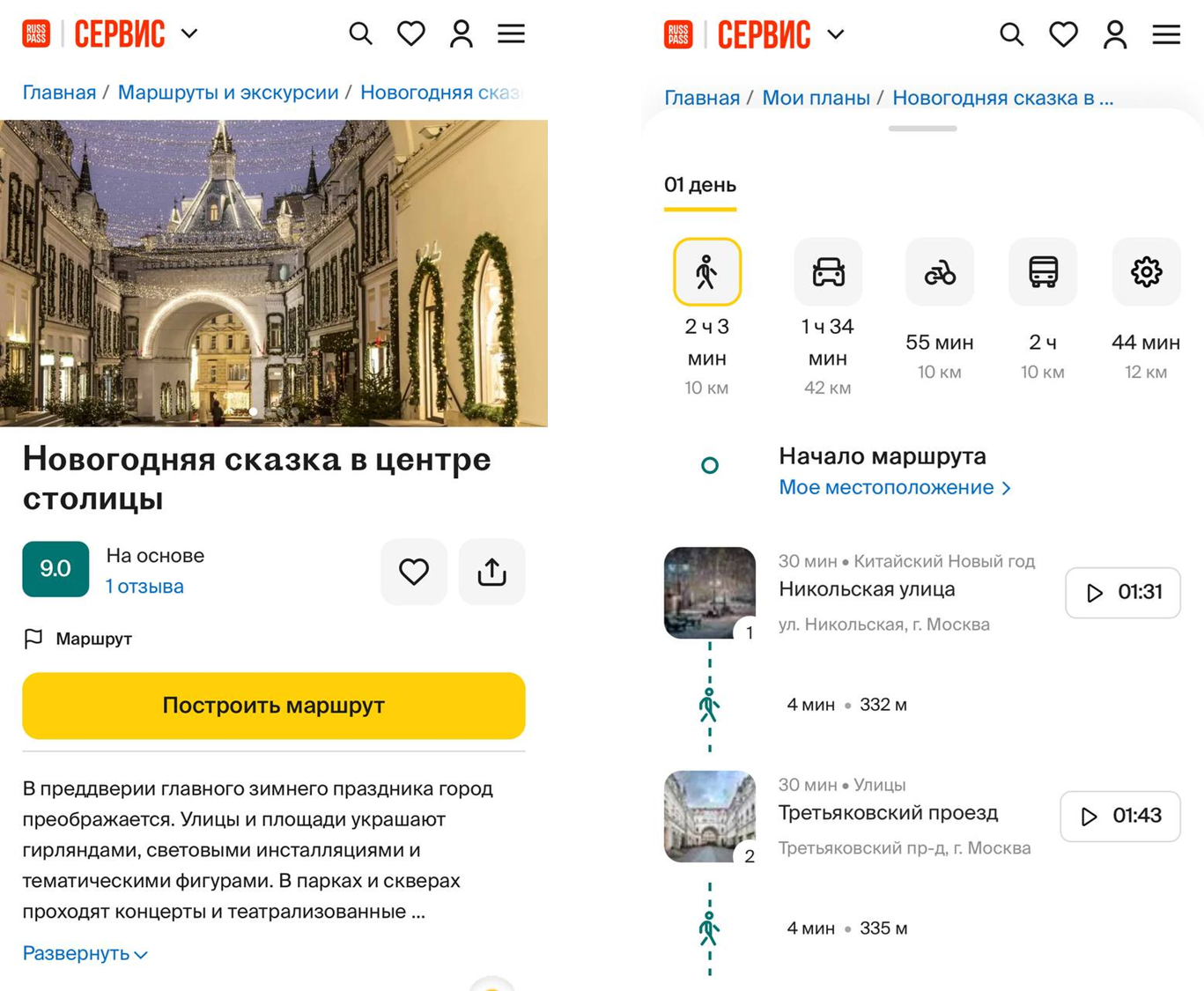Click the search icon in left header

pyautogui.click(x=360, y=34)
